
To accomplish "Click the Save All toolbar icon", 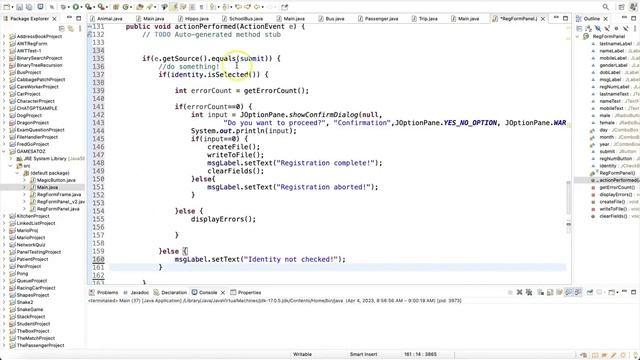I will (x=29, y=7).
